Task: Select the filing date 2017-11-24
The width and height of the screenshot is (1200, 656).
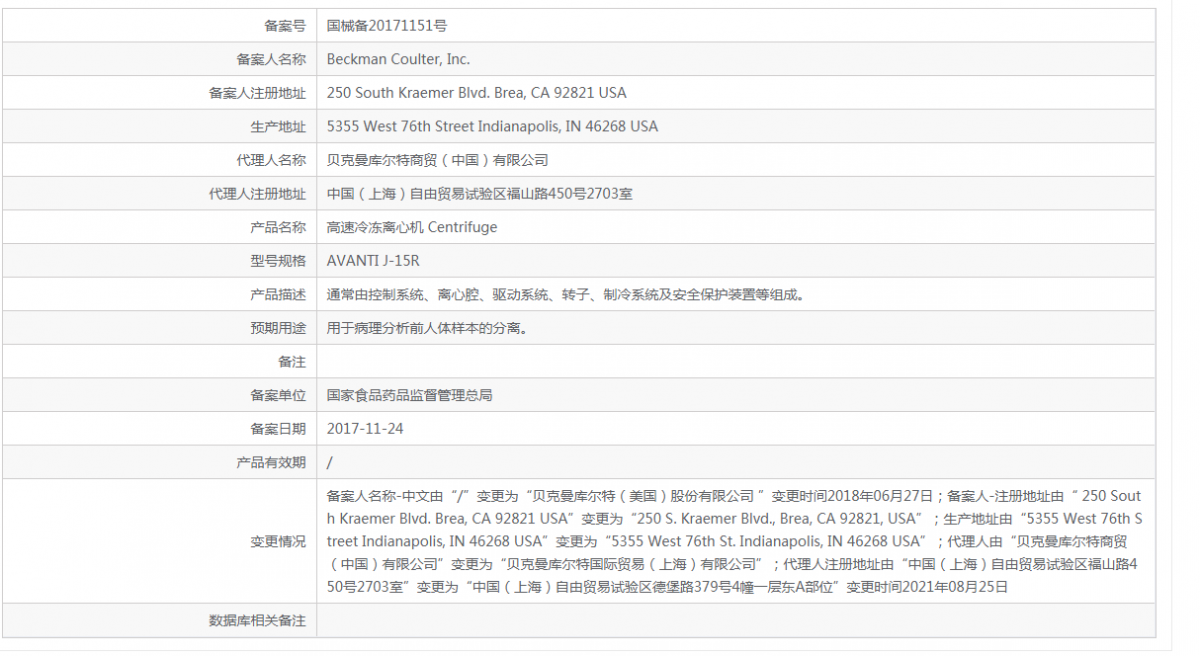Action: pos(365,429)
